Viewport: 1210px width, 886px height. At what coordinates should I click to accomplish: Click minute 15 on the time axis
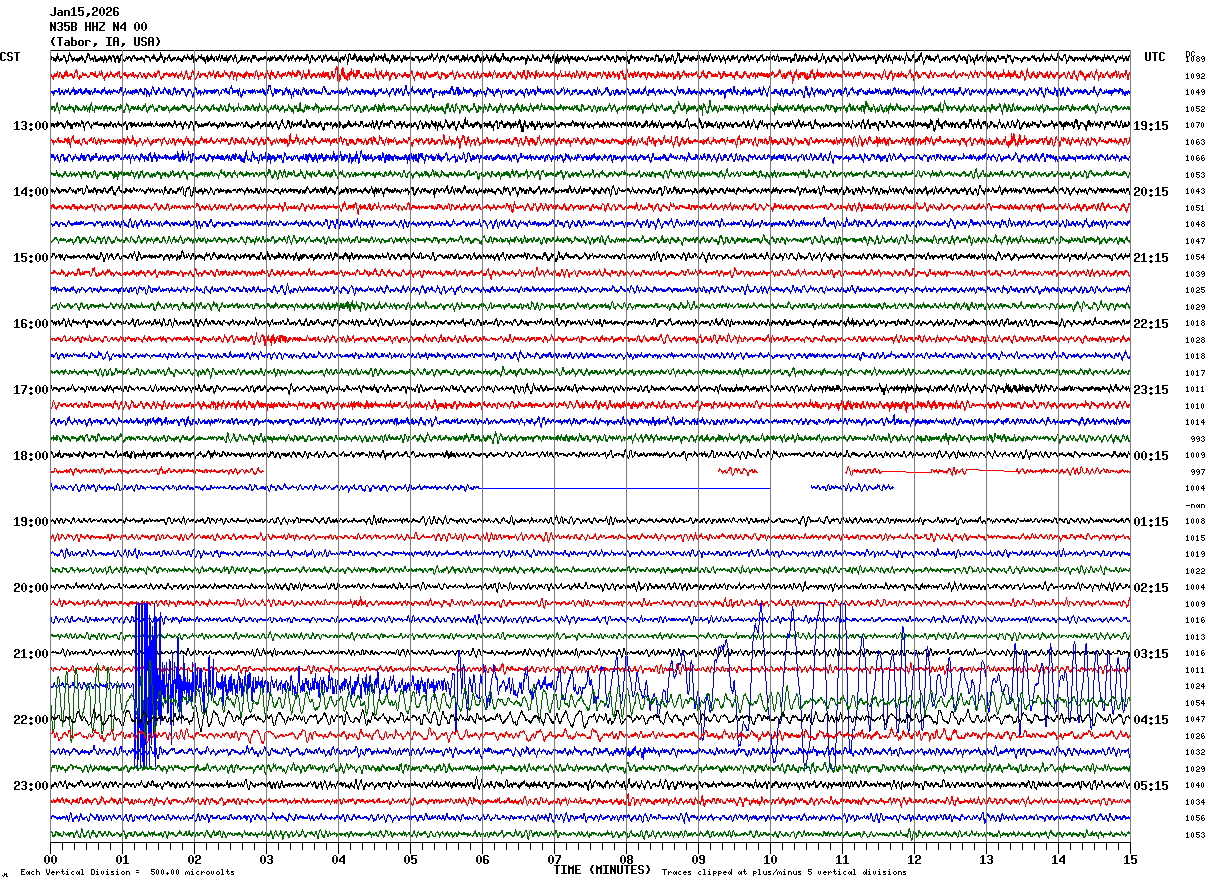coord(1129,859)
